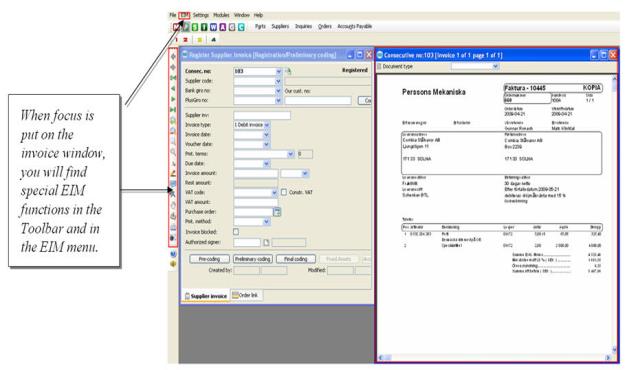Screen dimensions: 625x370
Task: Open the Help menu
Action: coord(258,15)
